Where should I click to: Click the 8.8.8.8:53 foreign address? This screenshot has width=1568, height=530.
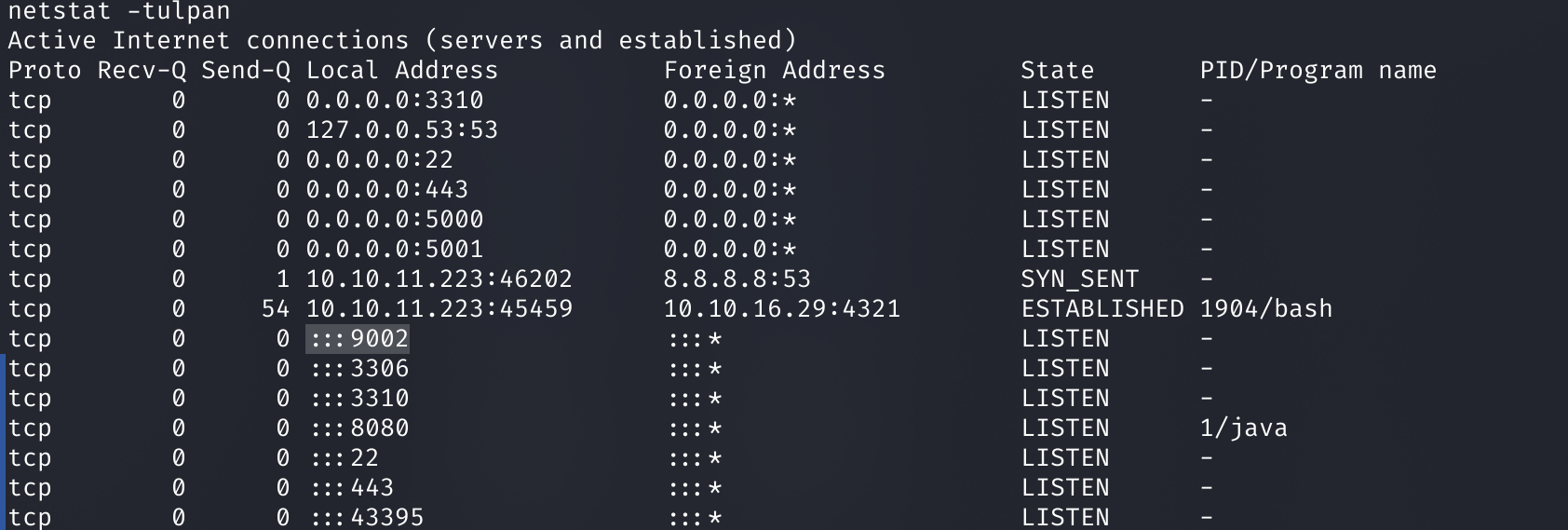click(x=737, y=279)
